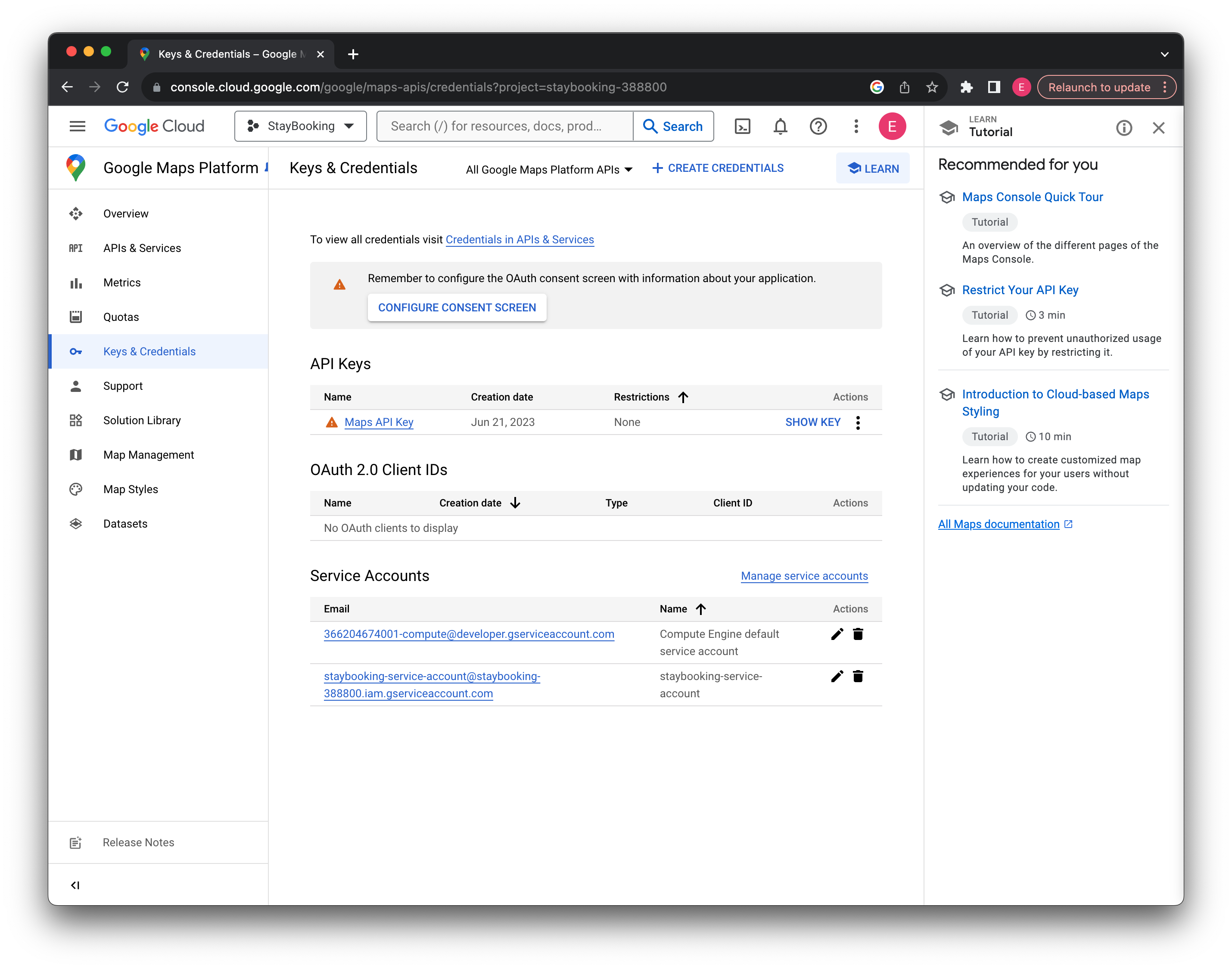Image resolution: width=1232 pixels, height=969 pixels.
Task: Click Show Key for Maps API Key
Action: coord(812,422)
